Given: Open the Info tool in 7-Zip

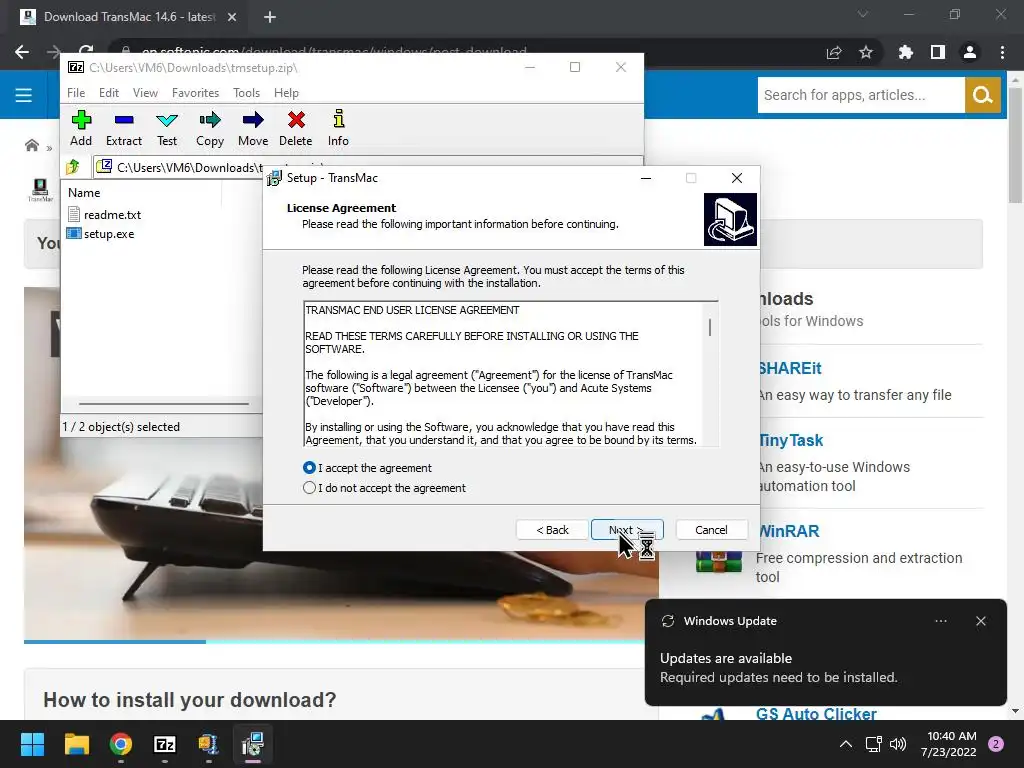Looking at the screenshot, I should [338, 119].
